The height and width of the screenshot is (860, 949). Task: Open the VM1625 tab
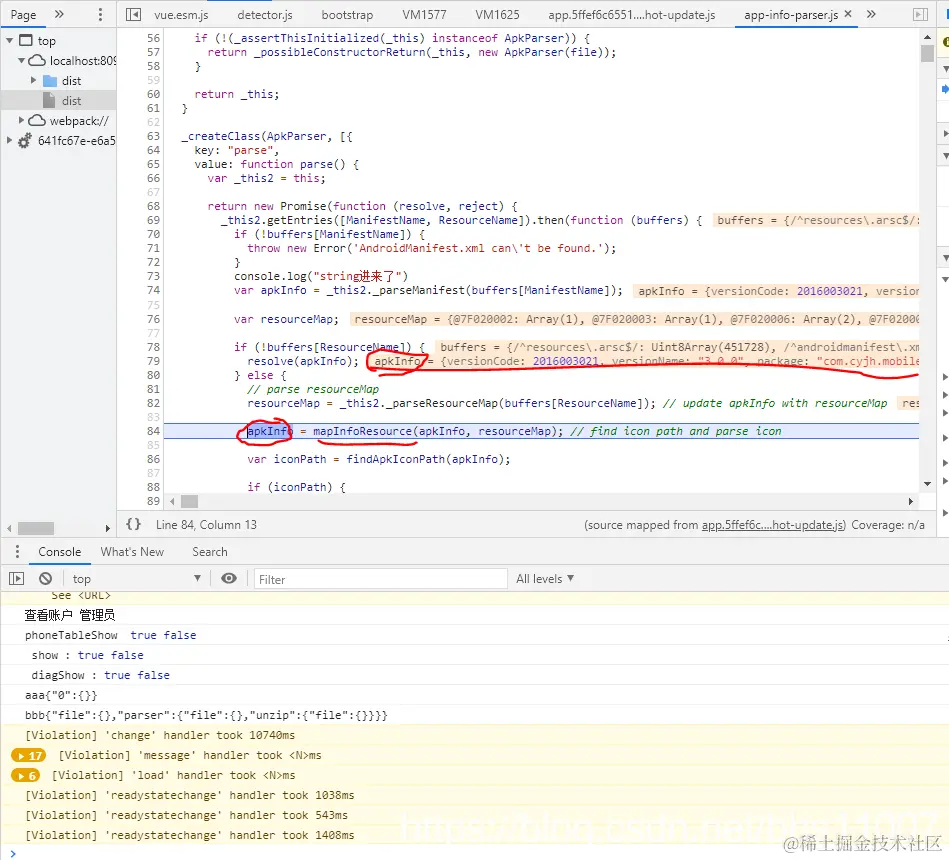[x=497, y=15]
